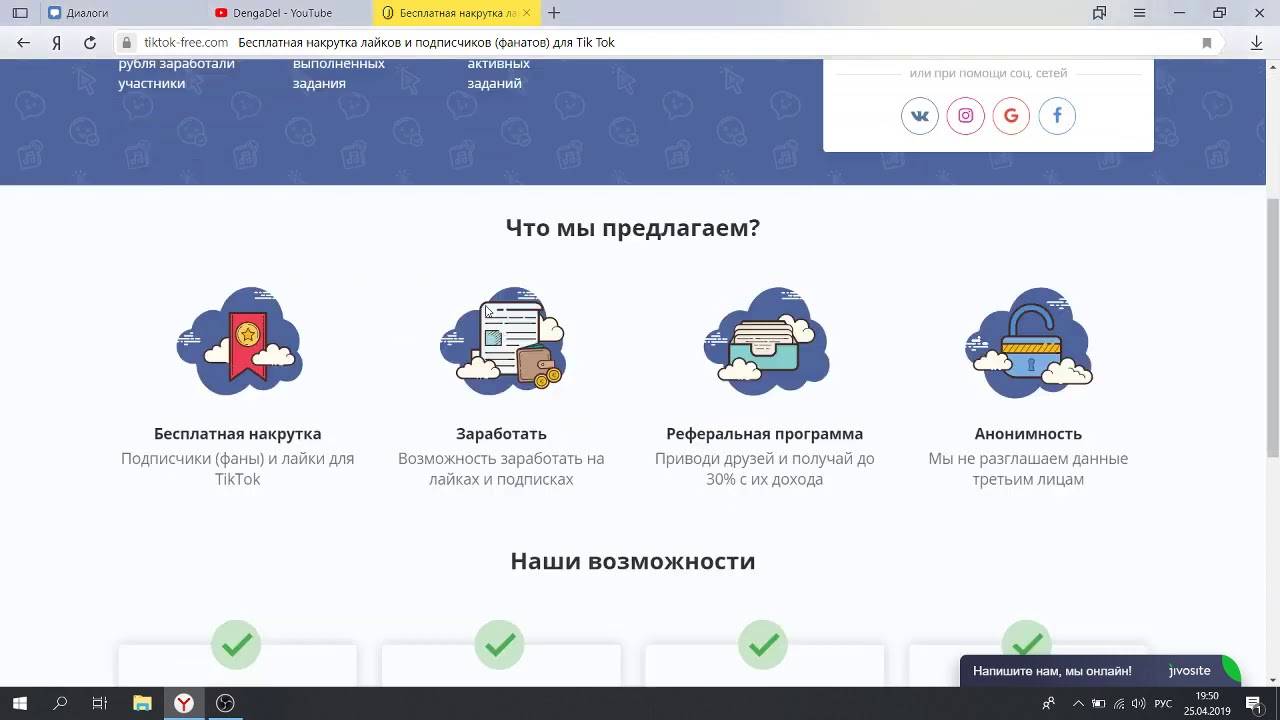Sign in with the Google icon

click(1011, 116)
